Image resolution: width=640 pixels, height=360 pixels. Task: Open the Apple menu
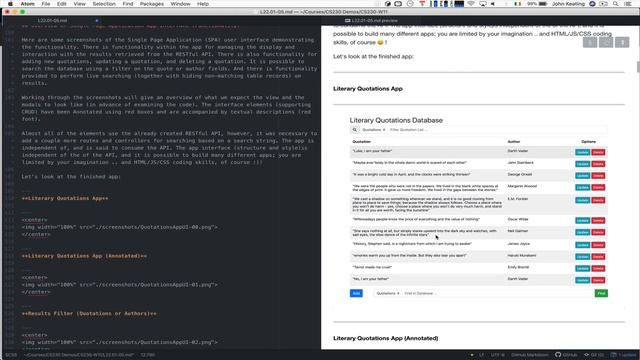pos(11,4)
